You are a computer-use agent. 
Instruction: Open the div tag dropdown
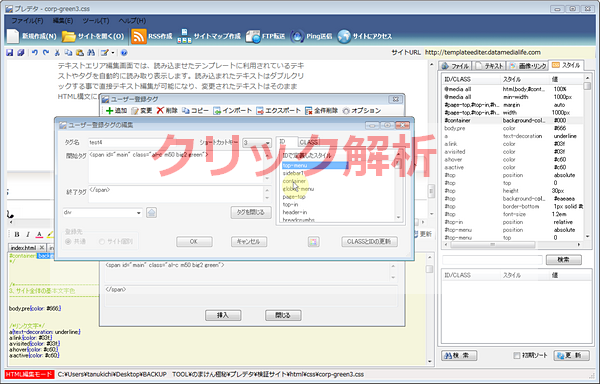(102, 213)
